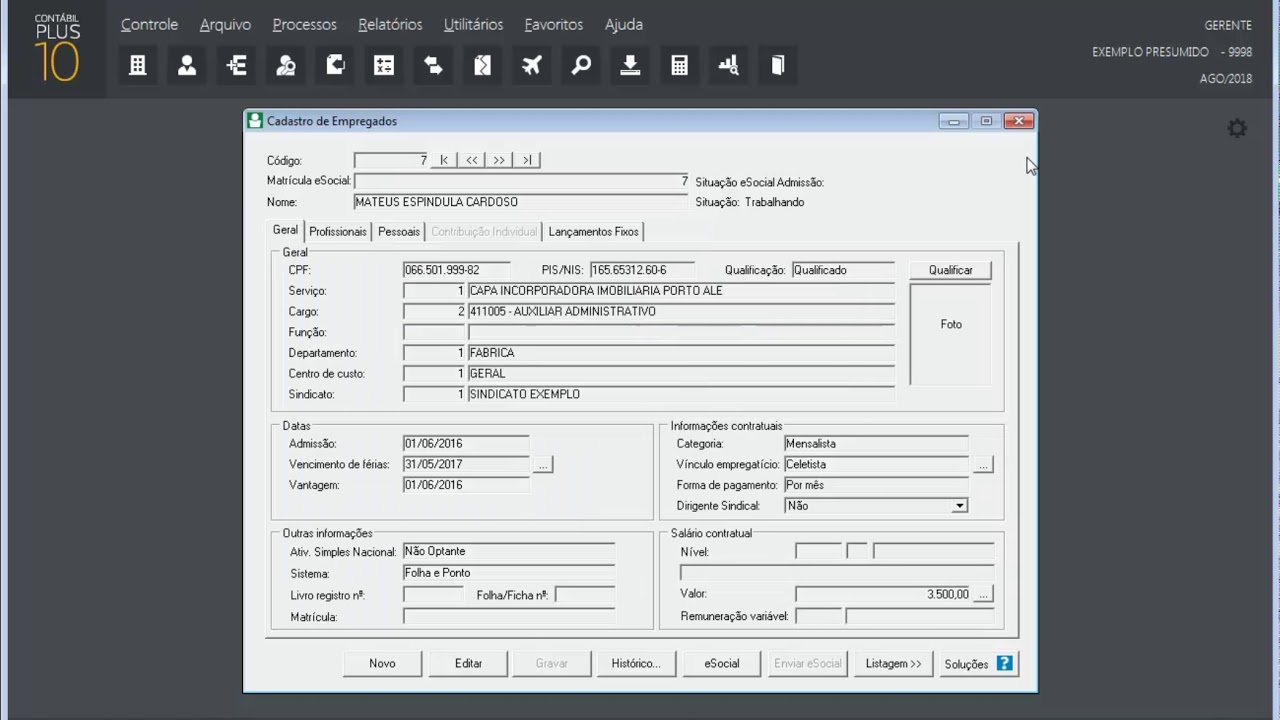Click the Código input field
Screen dimensions: 1280x720
[391, 160]
